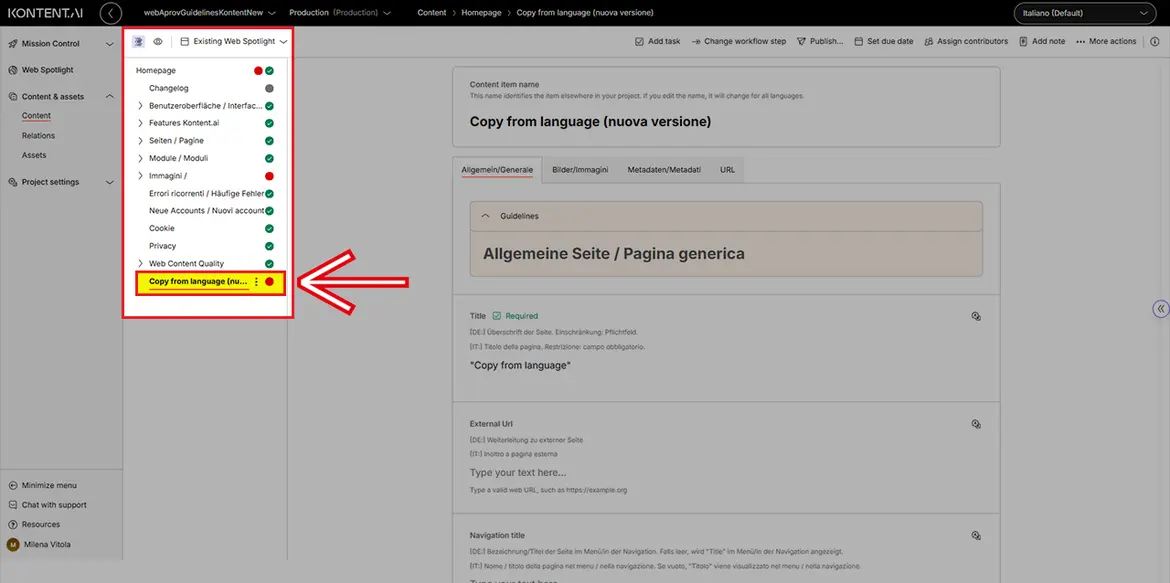Expand the Seiten / Pagine tree node
Viewport: 1170px width, 583px height.
coord(140,141)
